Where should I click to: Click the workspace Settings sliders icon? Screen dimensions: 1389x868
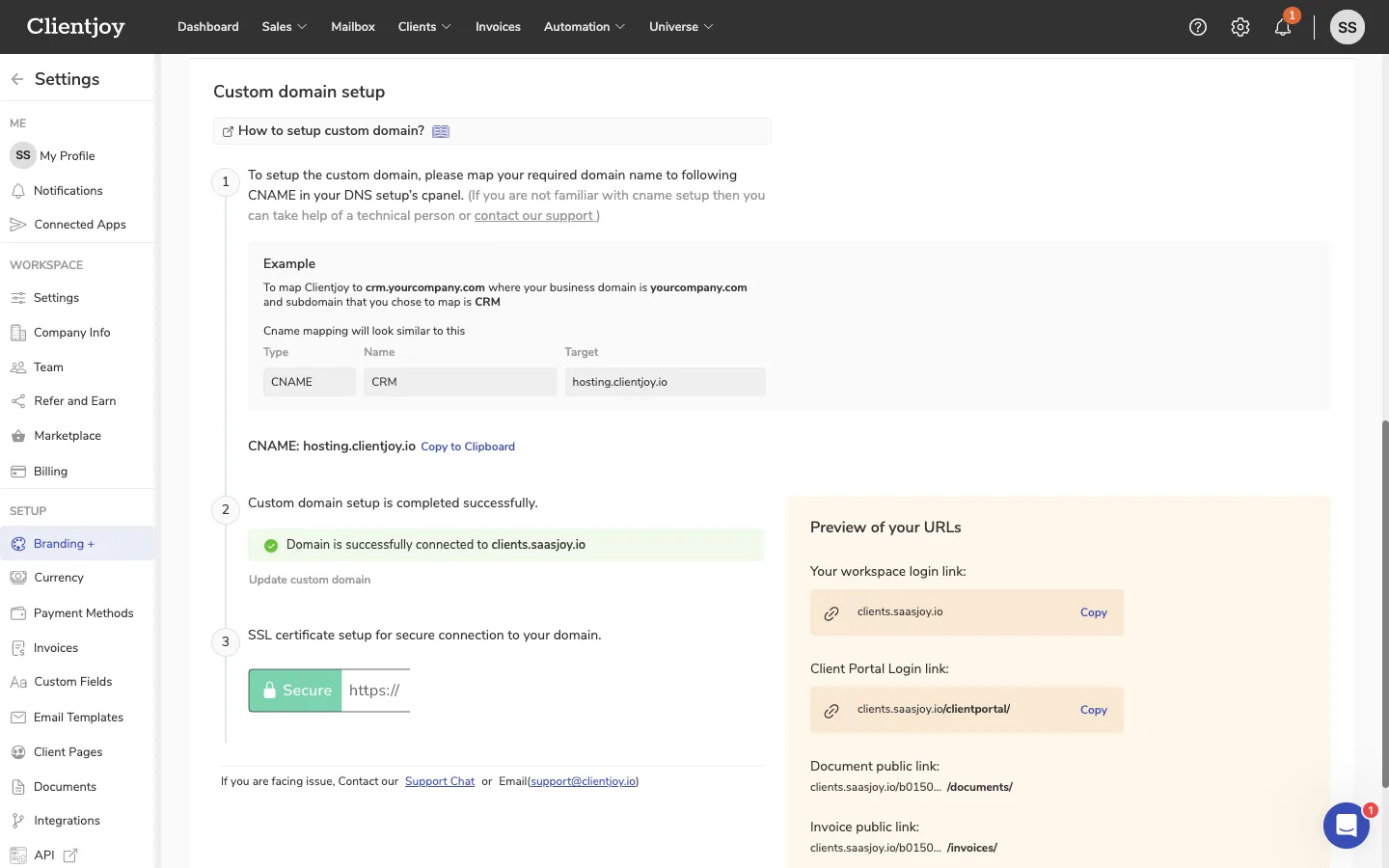pyautogui.click(x=18, y=298)
